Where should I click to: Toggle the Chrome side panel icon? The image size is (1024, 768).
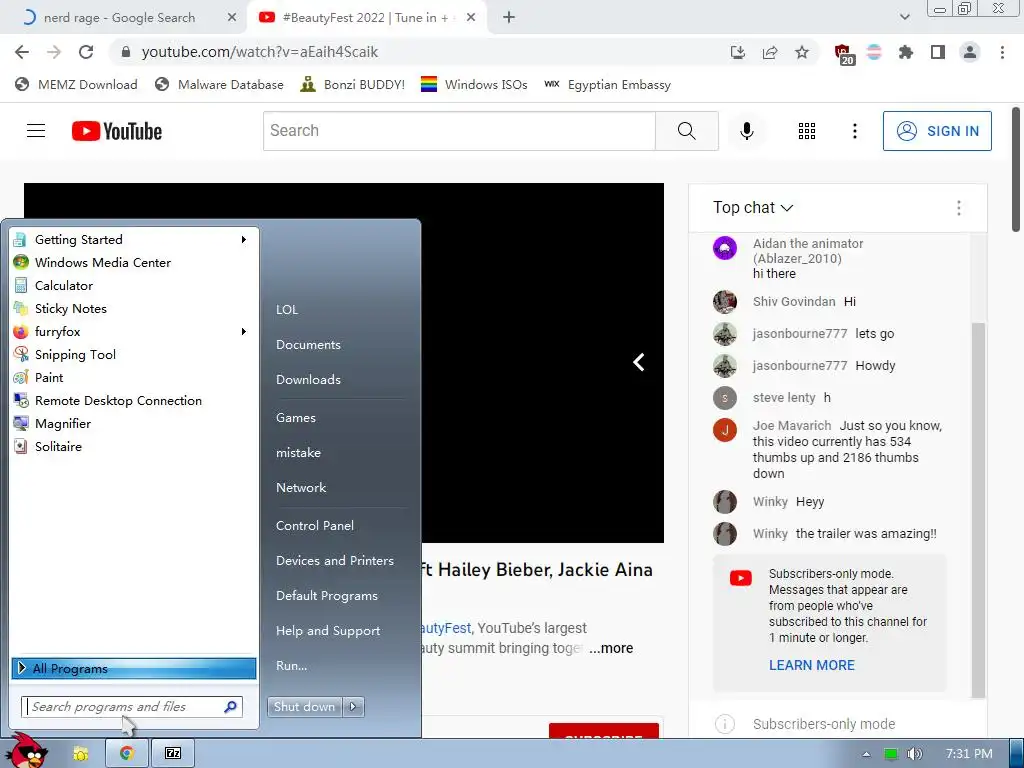(938, 52)
